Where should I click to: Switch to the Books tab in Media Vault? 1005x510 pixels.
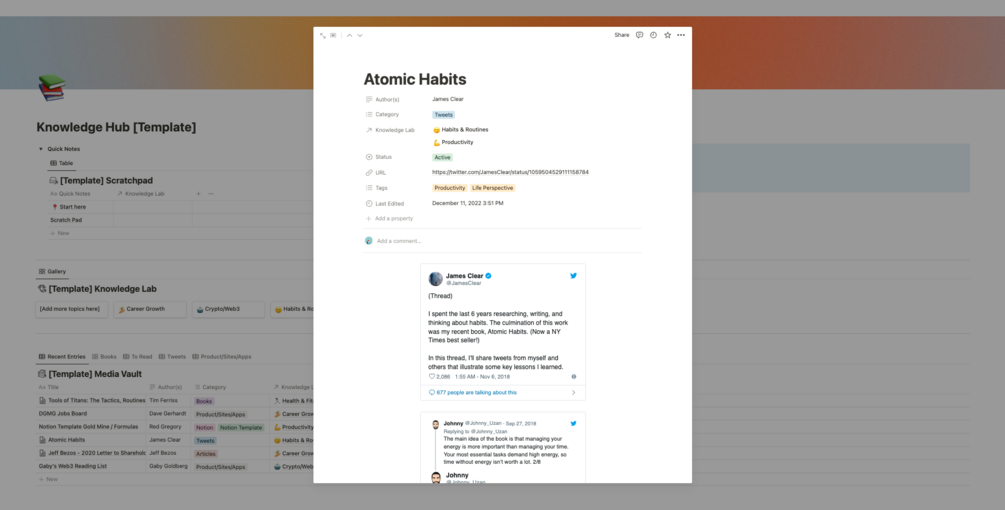coord(104,357)
